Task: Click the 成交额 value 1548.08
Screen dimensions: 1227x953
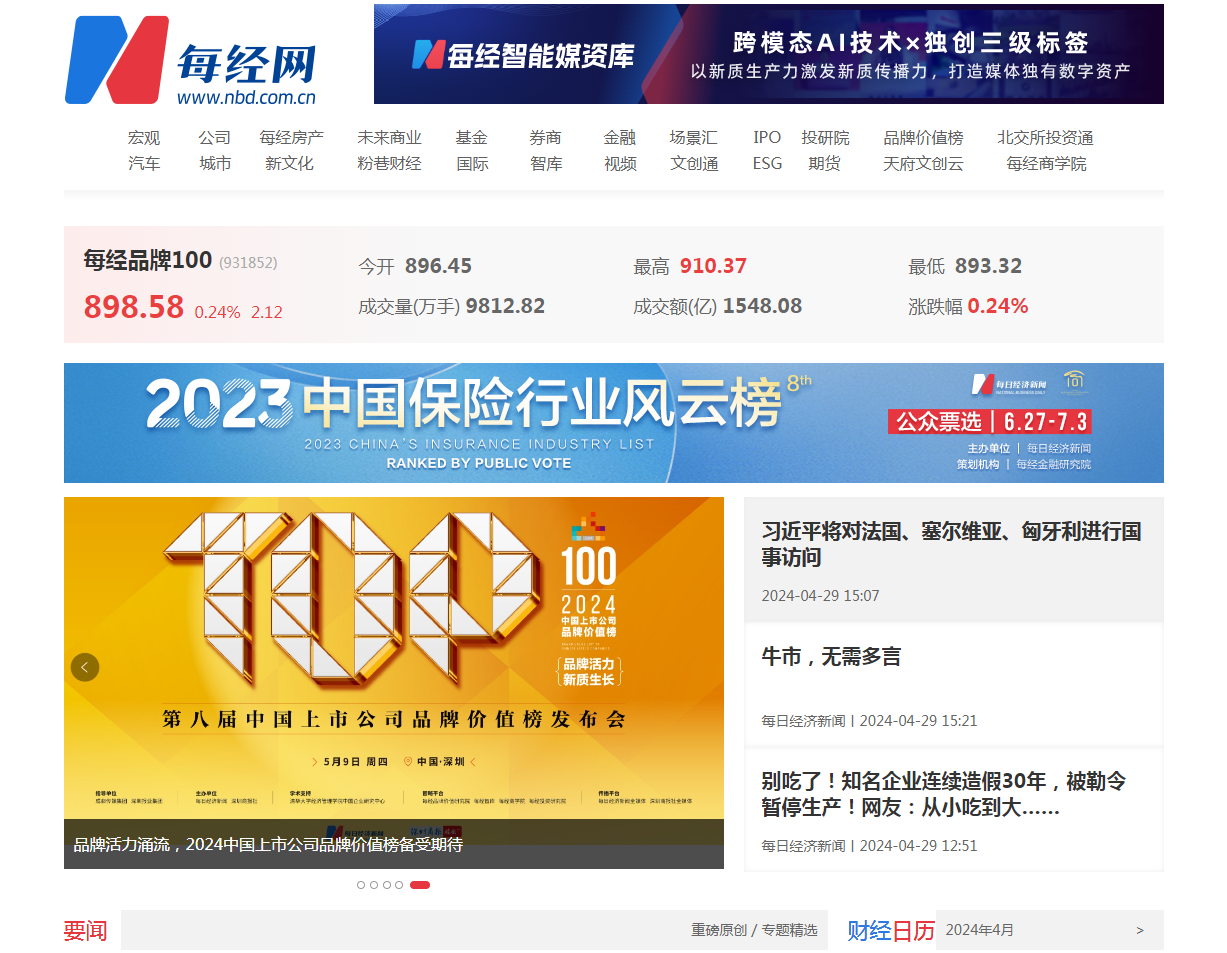Action: (x=762, y=306)
